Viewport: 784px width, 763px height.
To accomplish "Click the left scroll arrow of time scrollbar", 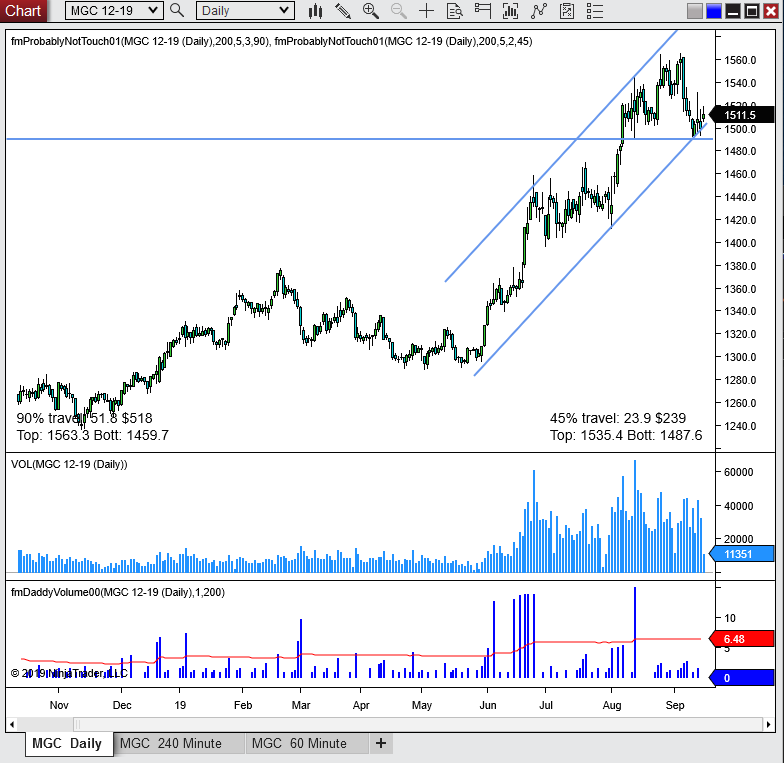I will point(12,724).
